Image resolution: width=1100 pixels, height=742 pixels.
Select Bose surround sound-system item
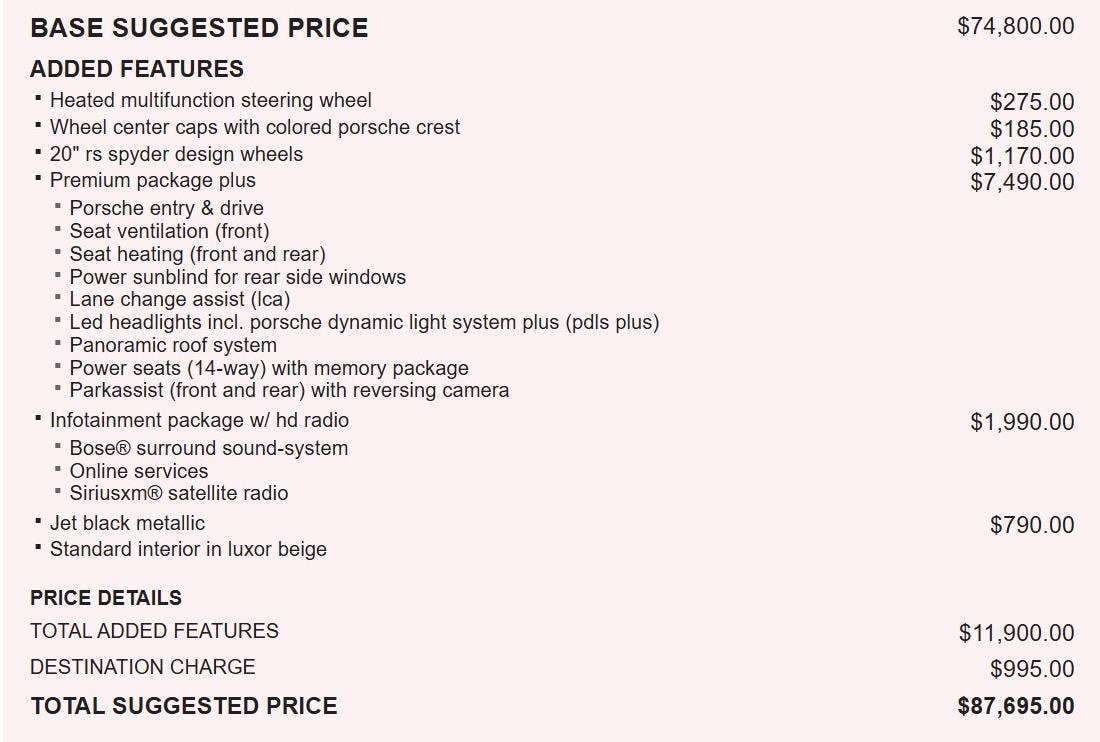pyautogui.click(x=208, y=448)
